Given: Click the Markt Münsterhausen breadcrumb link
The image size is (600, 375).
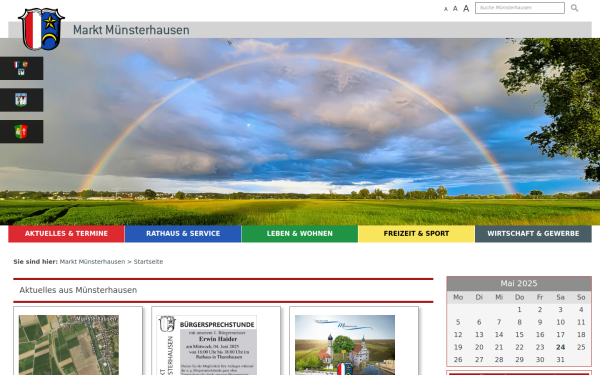Looking at the screenshot, I should 92,262.
